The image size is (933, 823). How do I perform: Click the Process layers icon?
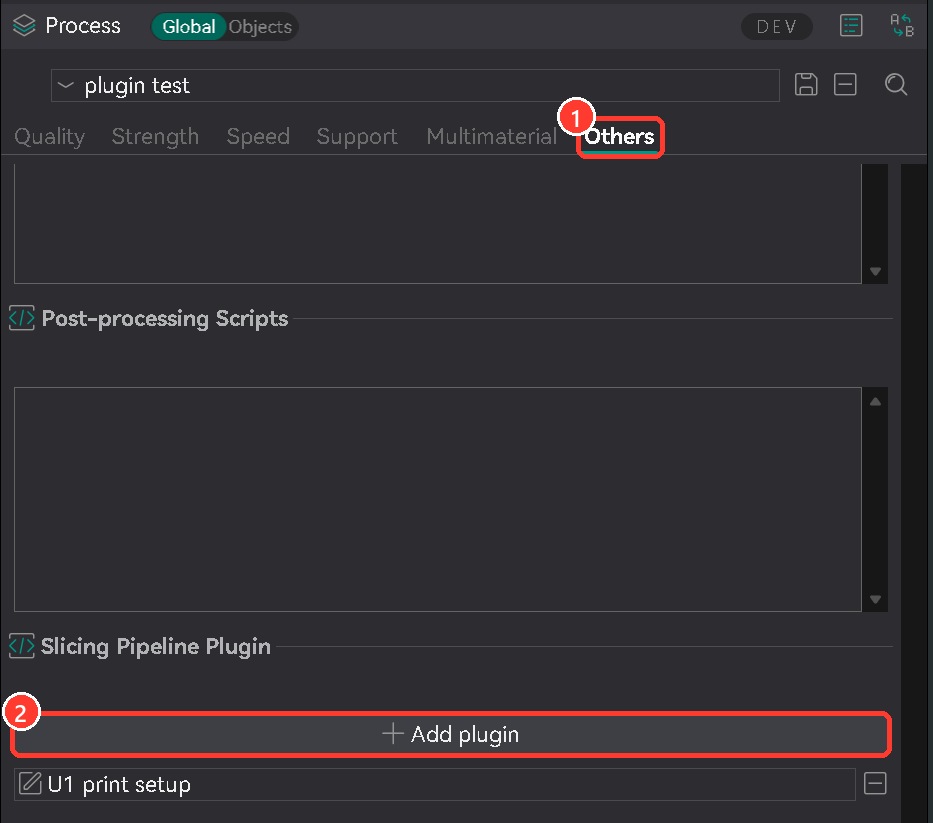click(x=24, y=26)
